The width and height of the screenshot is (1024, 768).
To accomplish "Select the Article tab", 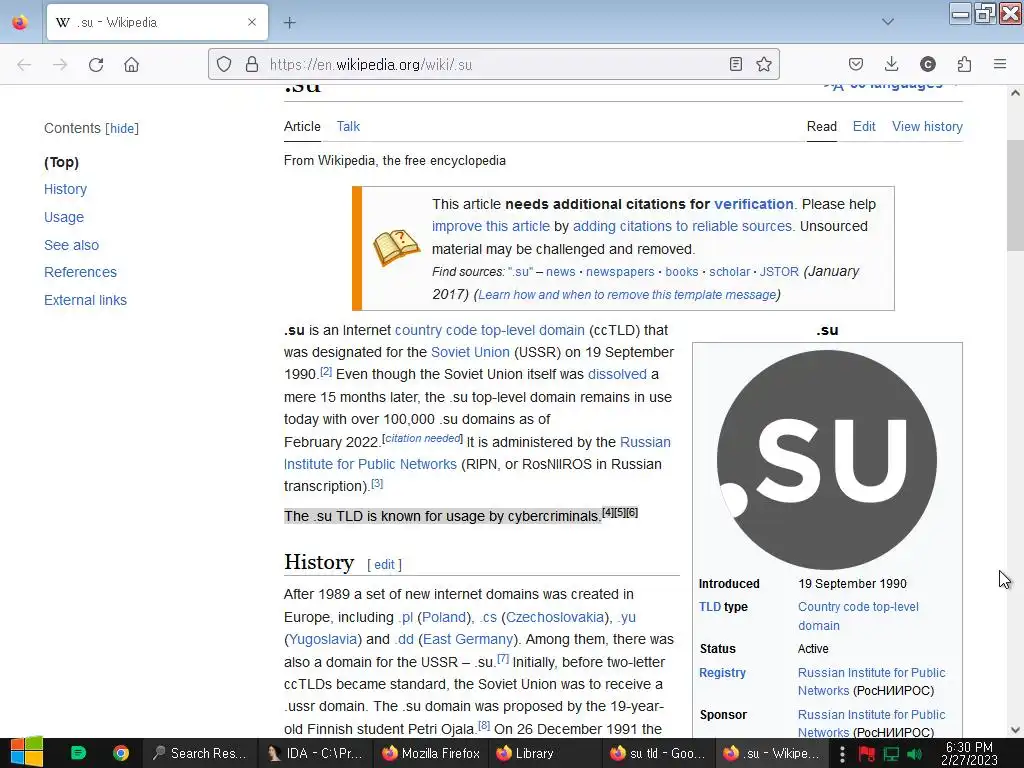I will coord(302,127).
